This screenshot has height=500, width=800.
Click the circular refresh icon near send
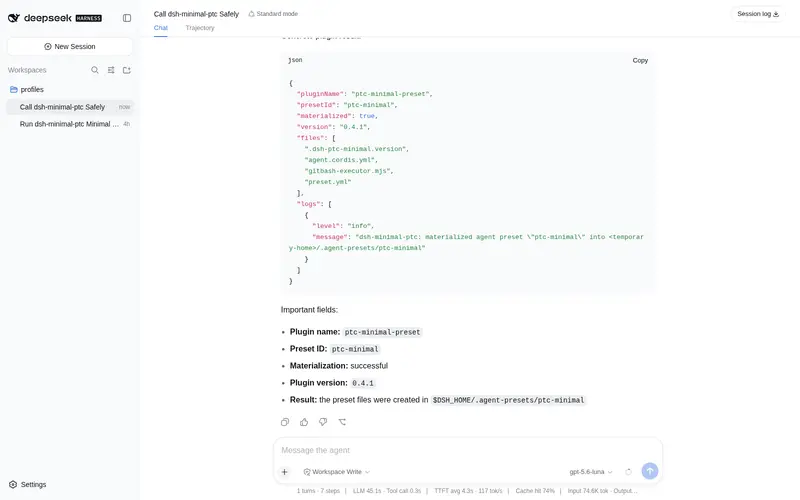pyautogui.click(x=629, y=472)
